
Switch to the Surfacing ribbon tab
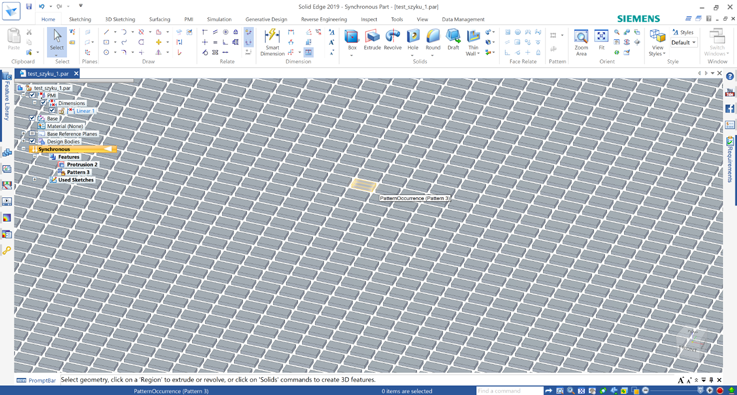(x=159, y=19)
